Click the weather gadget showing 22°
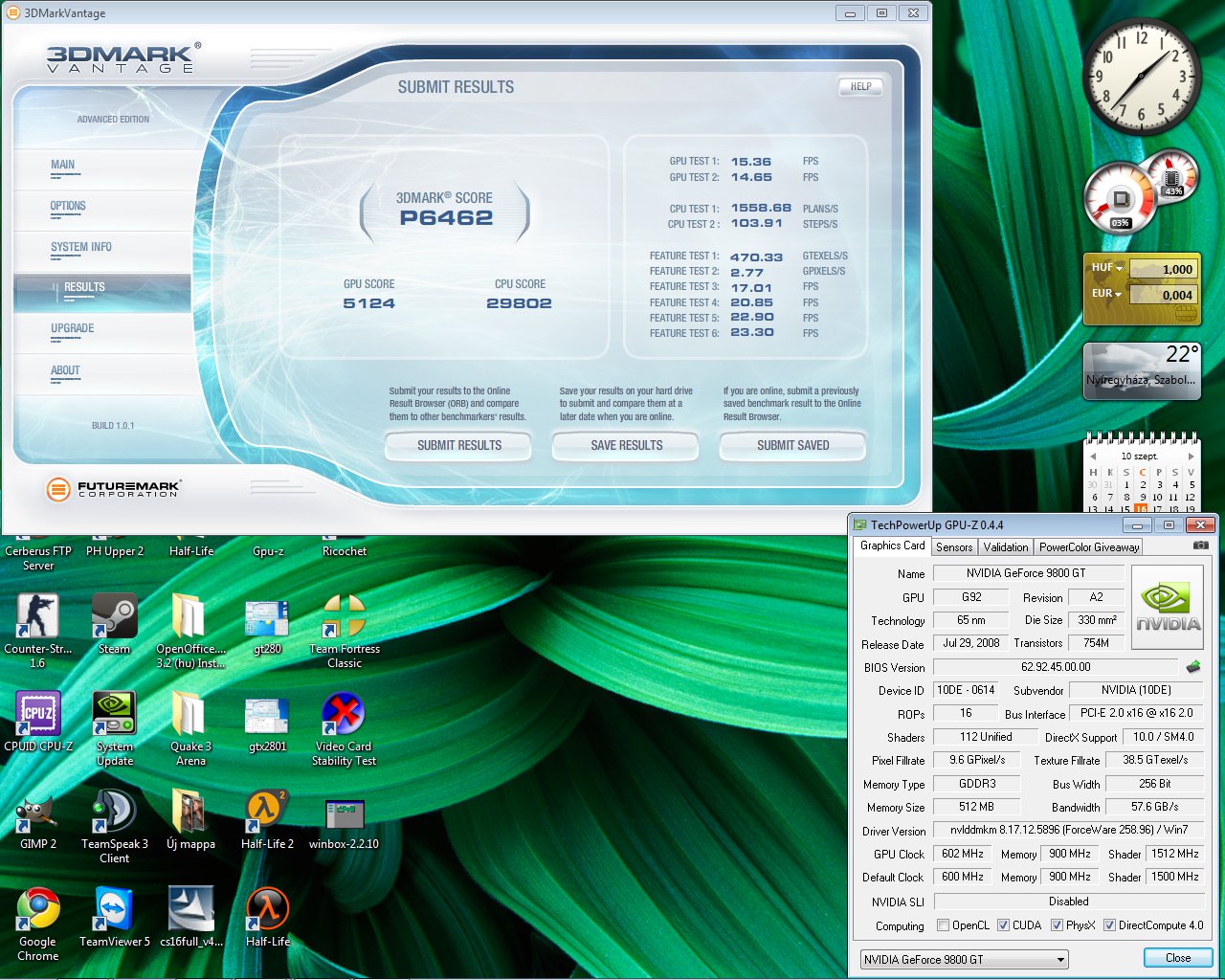Screen dimensions: 1225x980 1141,372
